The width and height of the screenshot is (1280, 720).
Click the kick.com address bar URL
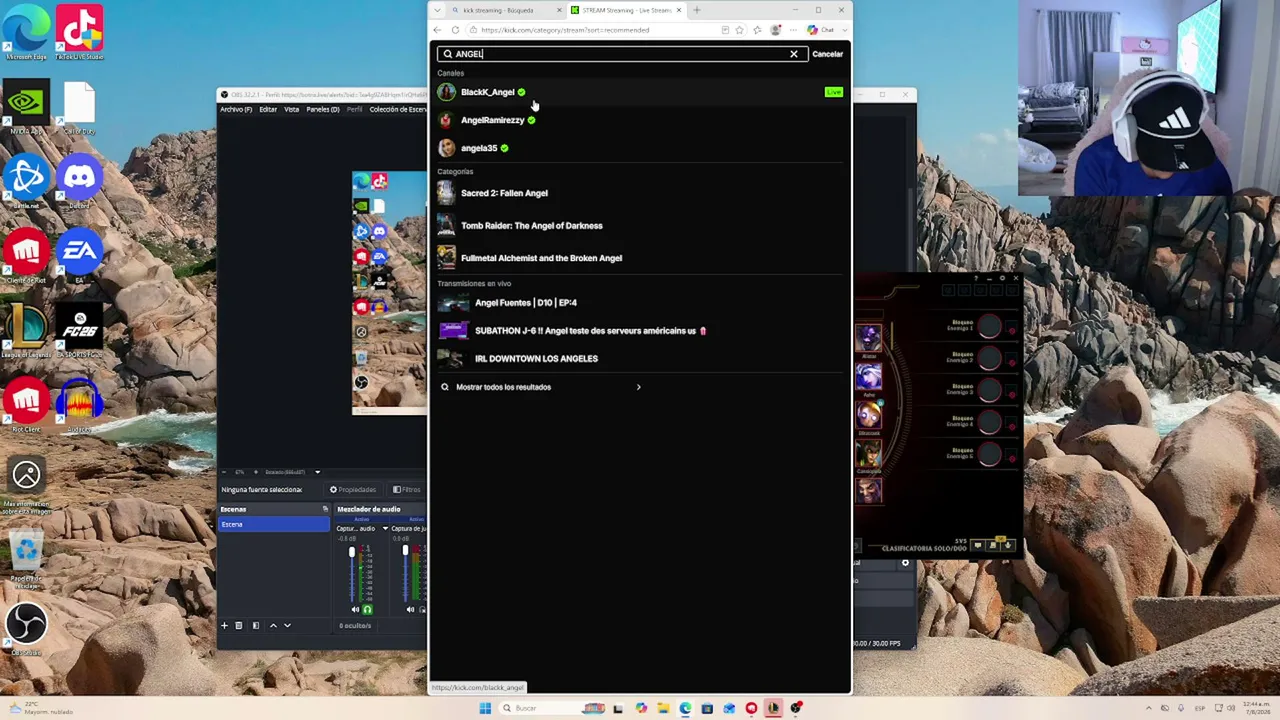click(x=565, y=30)
